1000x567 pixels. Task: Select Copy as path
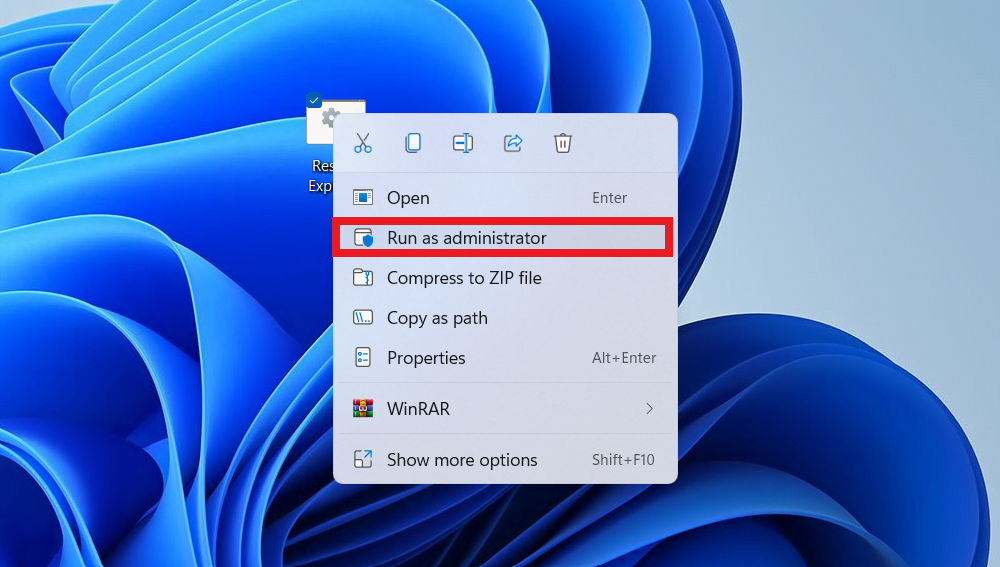click(x=503, y=318)
